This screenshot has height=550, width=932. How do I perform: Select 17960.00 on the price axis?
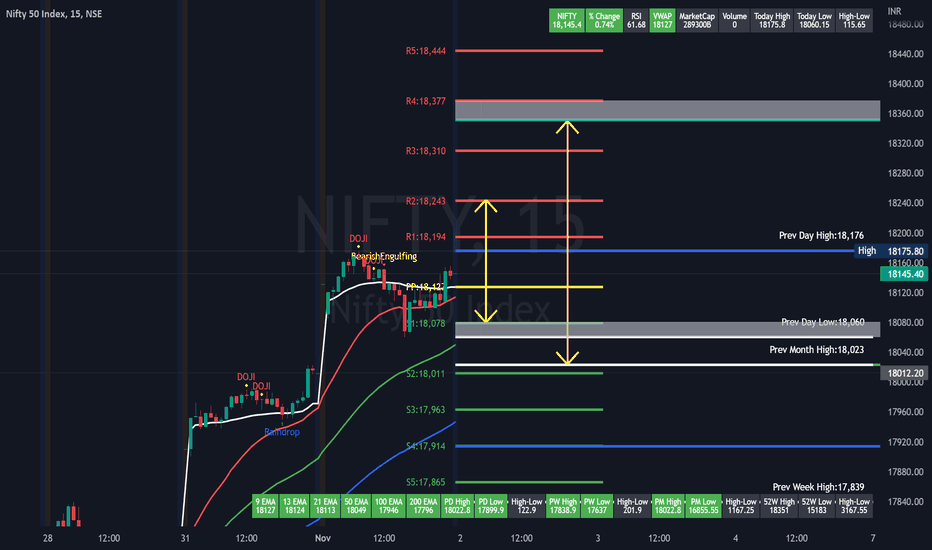(905, 412)
